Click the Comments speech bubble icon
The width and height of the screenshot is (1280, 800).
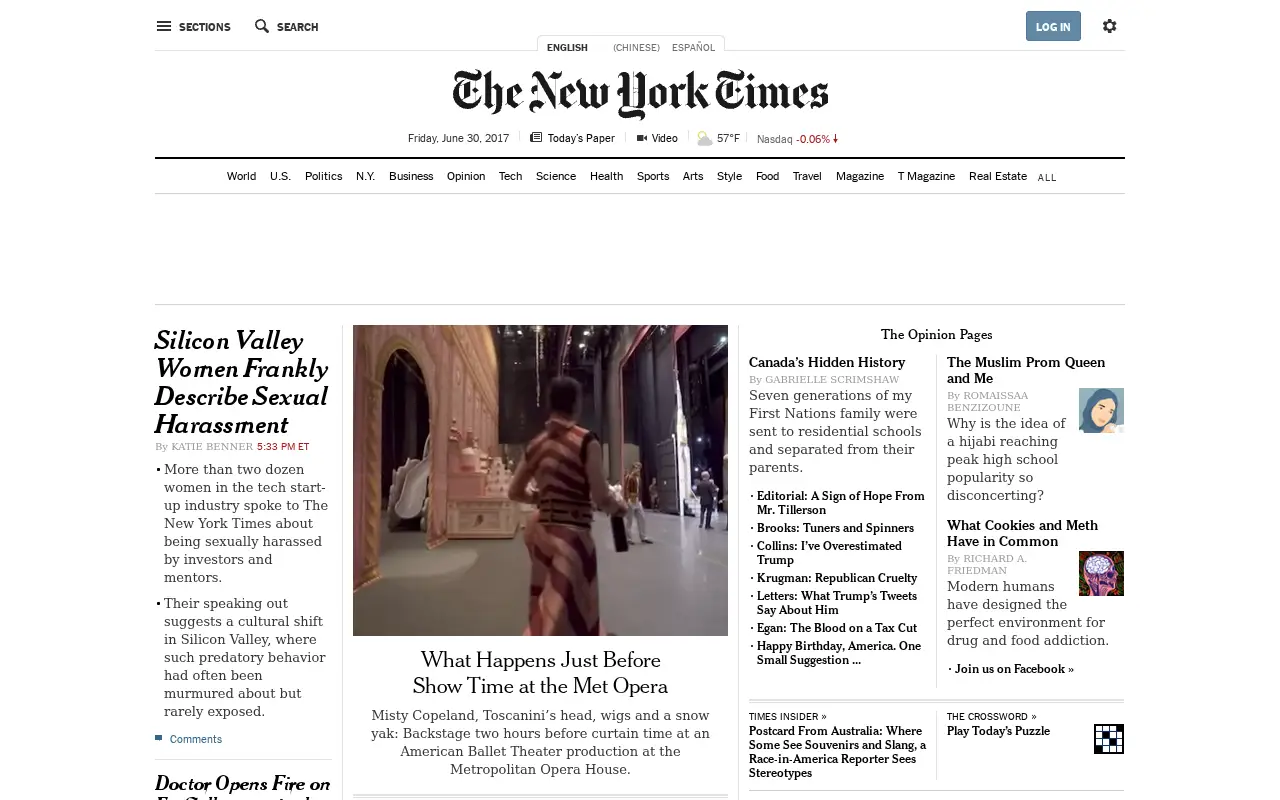click(x=159, y=739)
